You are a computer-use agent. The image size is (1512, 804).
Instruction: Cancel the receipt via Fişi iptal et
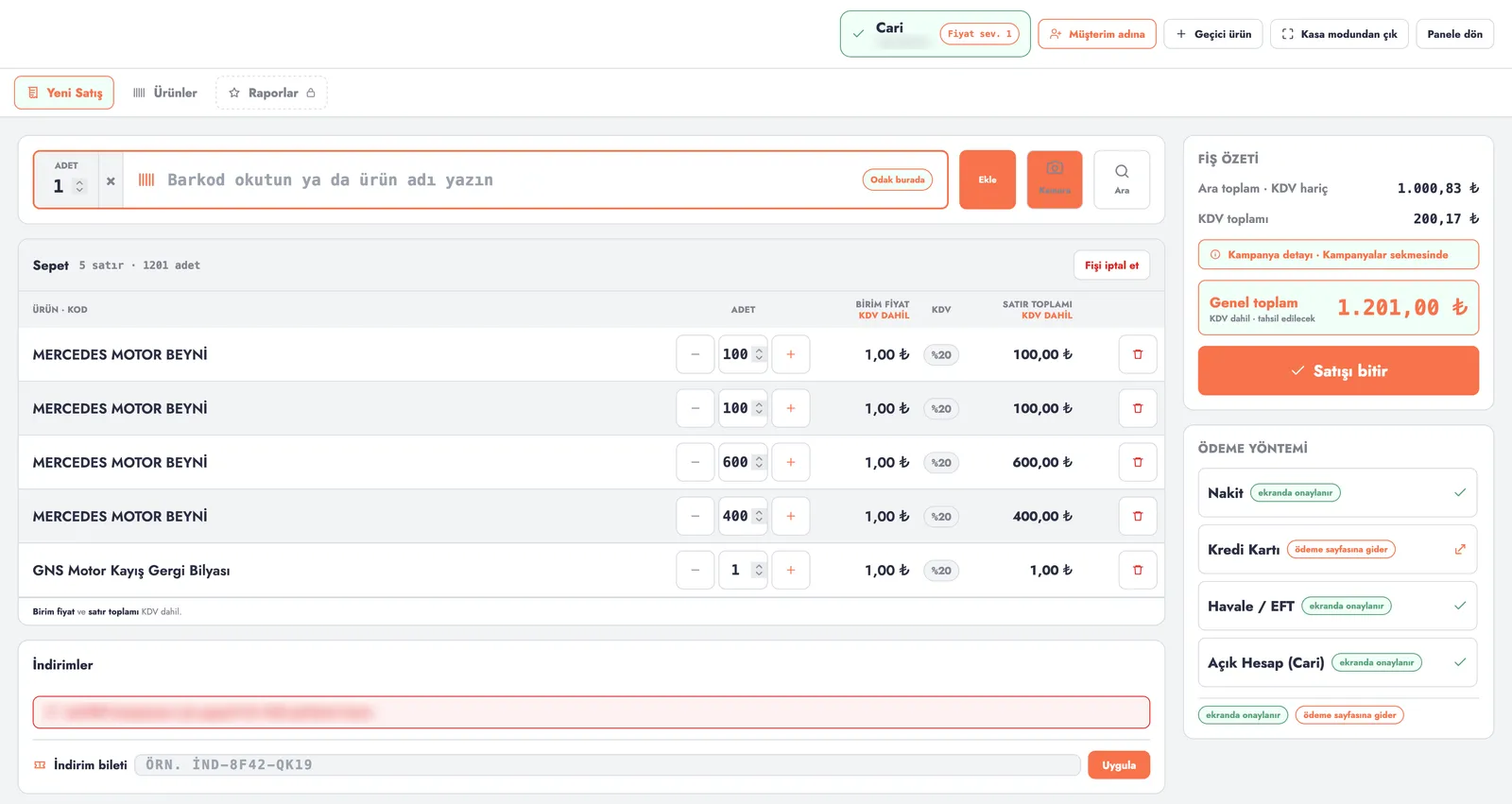click(1111, 265)
